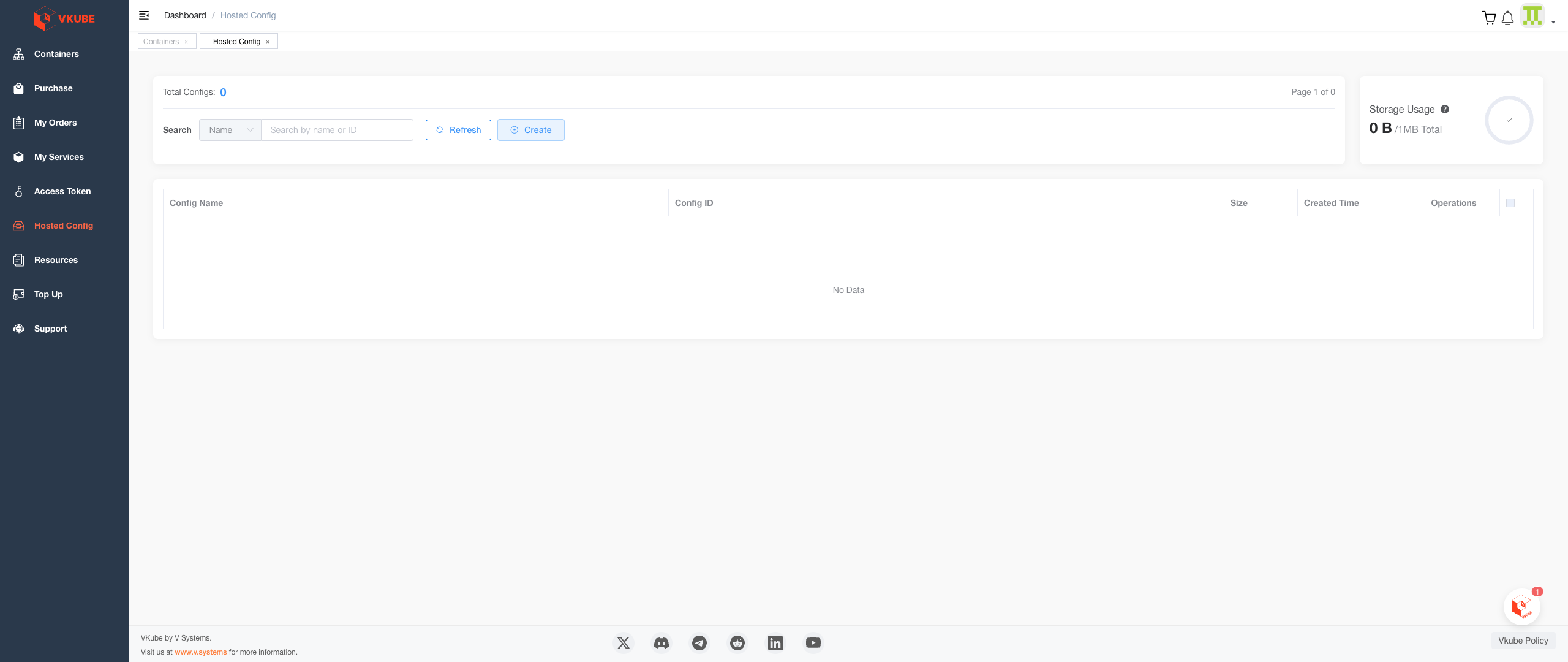Click the storage usage progress circle
1568x662 pixels.
pos(1509,120)
